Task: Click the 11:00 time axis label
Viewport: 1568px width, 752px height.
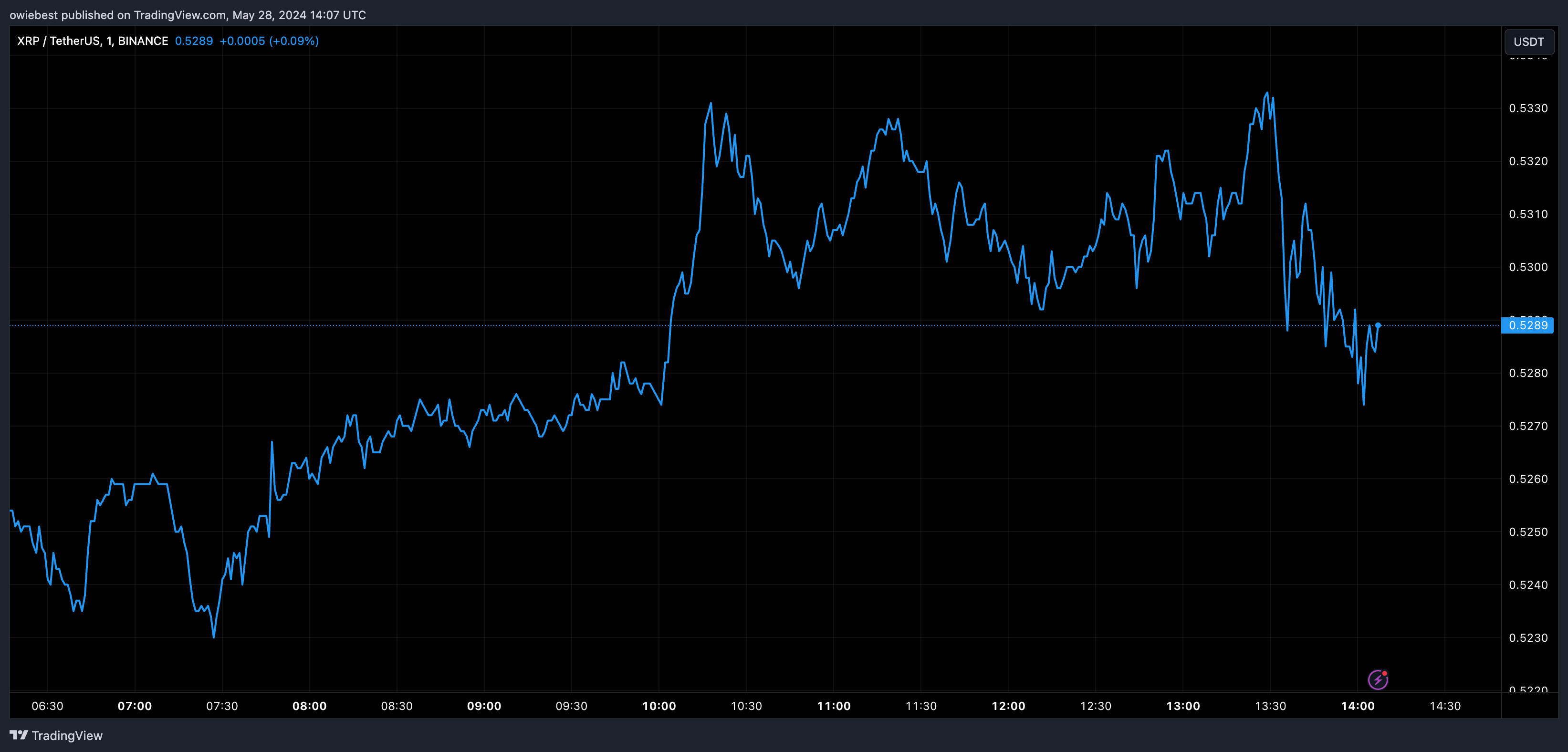Action: pos(834,706)
